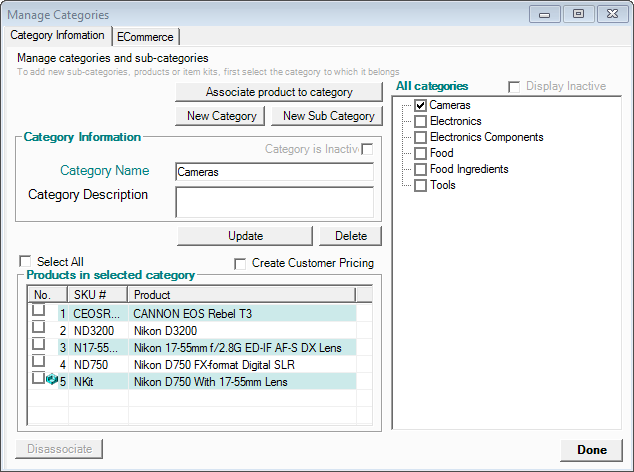
Task: Uncheck the Cameras category checkbox
Action: 421,105
